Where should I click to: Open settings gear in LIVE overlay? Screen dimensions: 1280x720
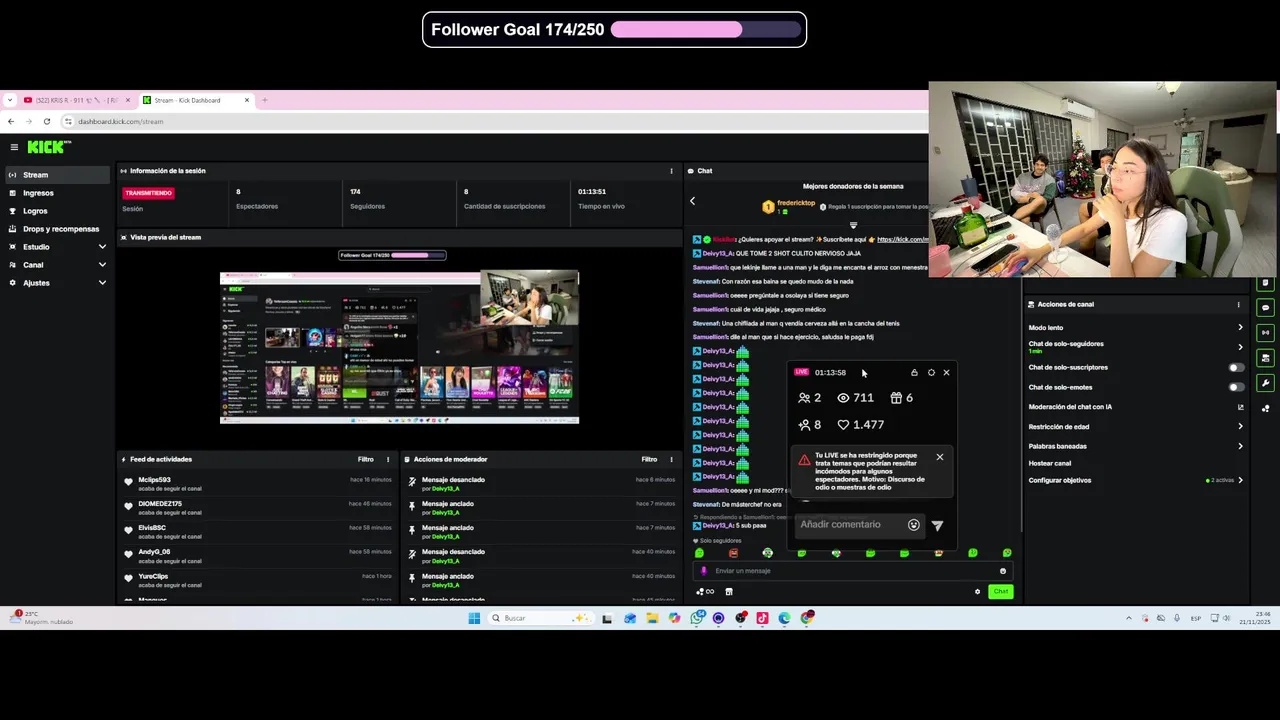tap(931, 372)
